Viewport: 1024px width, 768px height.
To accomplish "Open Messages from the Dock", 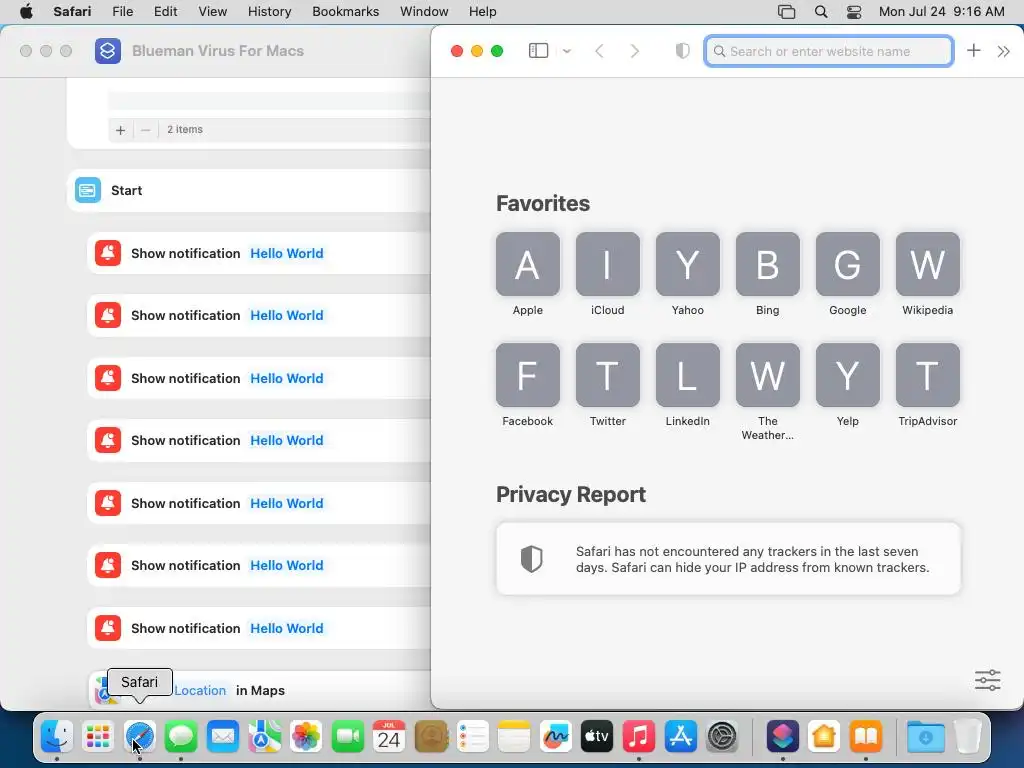I will (x=181, y=737).
